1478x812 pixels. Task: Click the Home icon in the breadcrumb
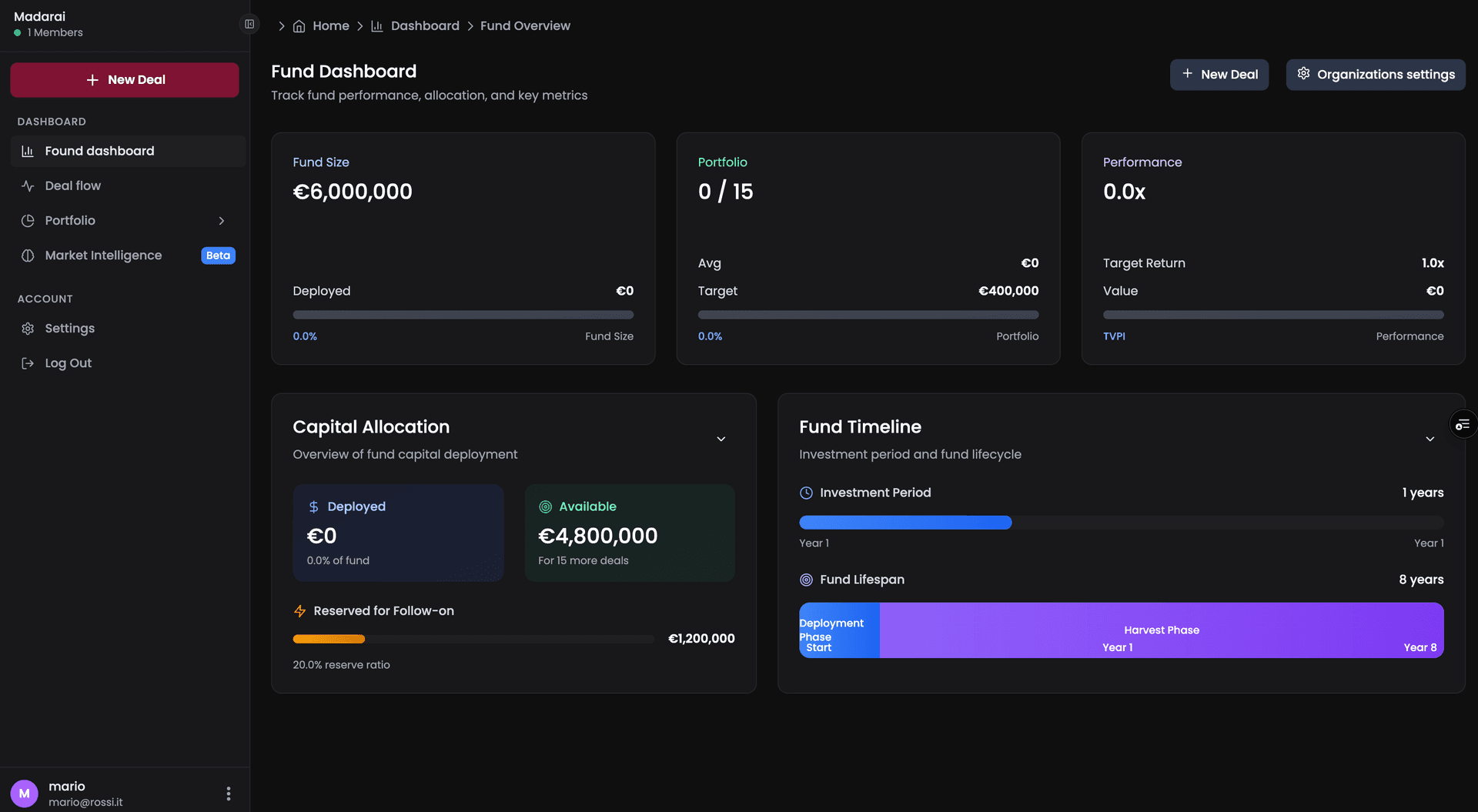[299, 25]
